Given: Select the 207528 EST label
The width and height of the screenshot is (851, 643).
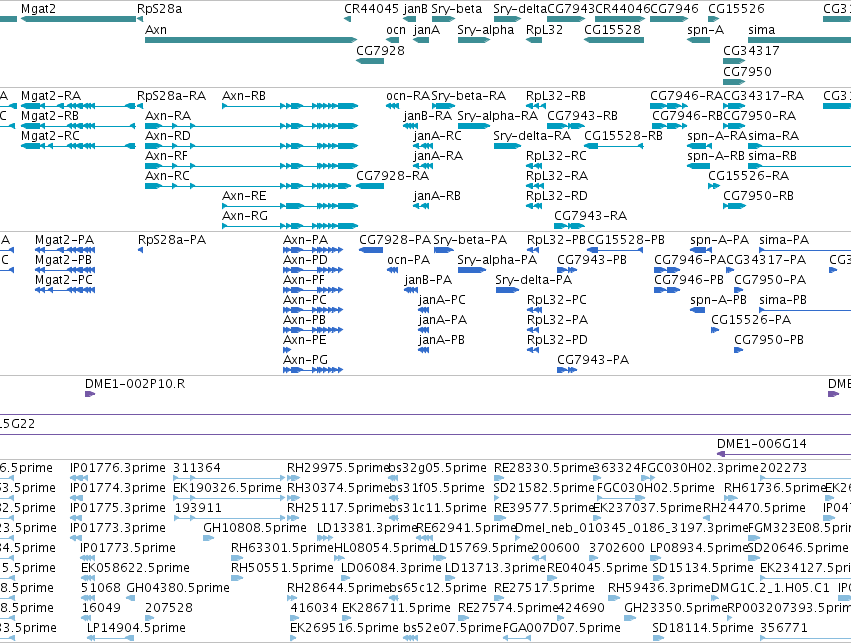Looking at the screenshot, I should pyautogui.click(x=169, y=608).
